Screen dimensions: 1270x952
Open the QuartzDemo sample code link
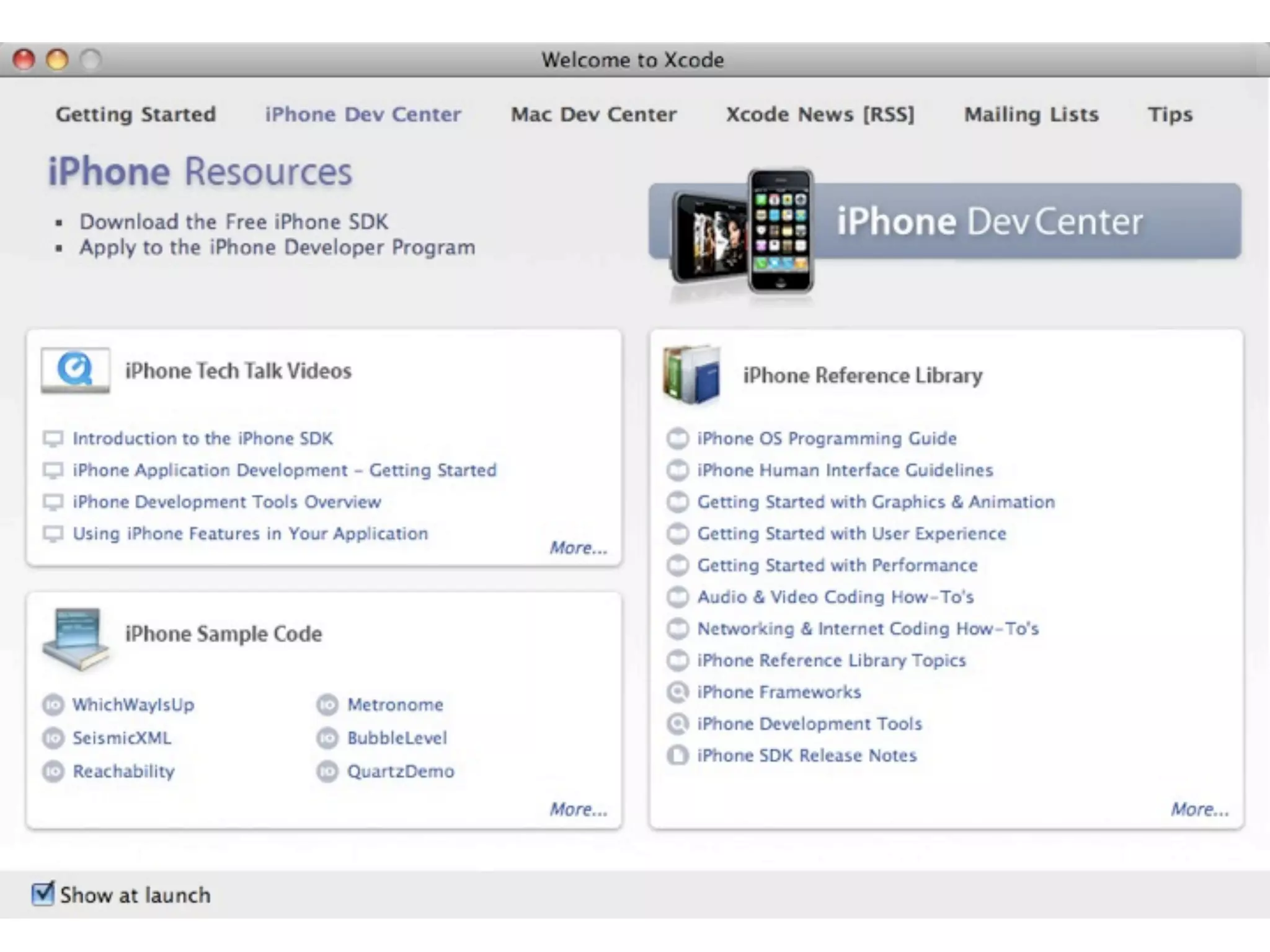tap(401, 772)
